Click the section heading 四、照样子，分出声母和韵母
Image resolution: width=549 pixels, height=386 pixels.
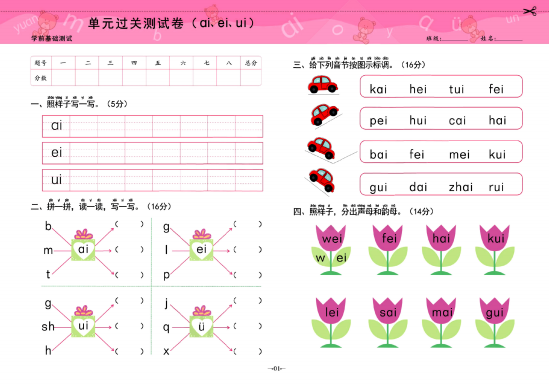click(346, 210)
